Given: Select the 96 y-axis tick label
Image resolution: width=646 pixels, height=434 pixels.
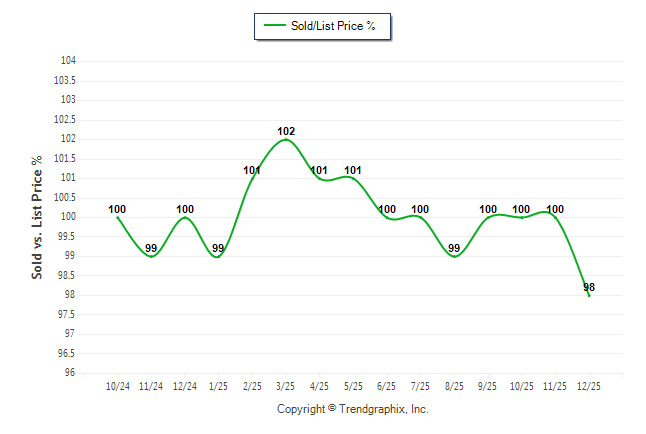Looking at the screenshot, I should click(x=71, y=372).
